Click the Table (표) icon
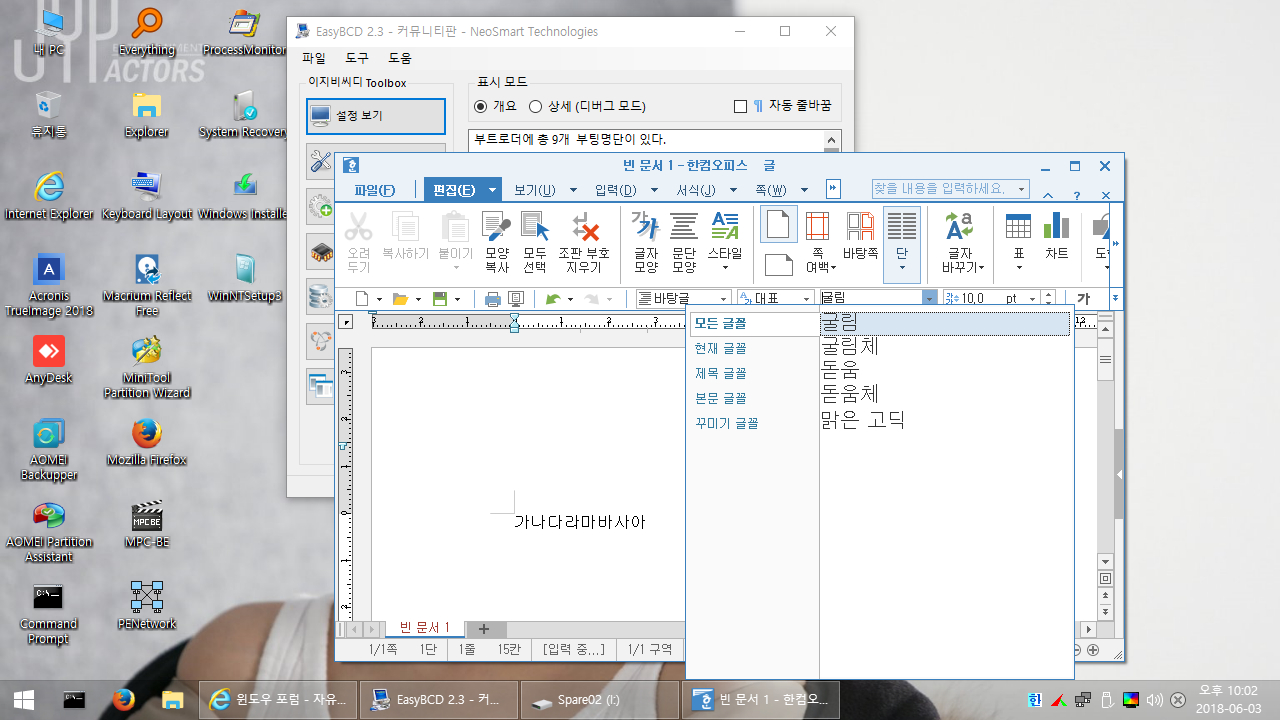This screenshot has height=720, width=1280. [1018, 227]
